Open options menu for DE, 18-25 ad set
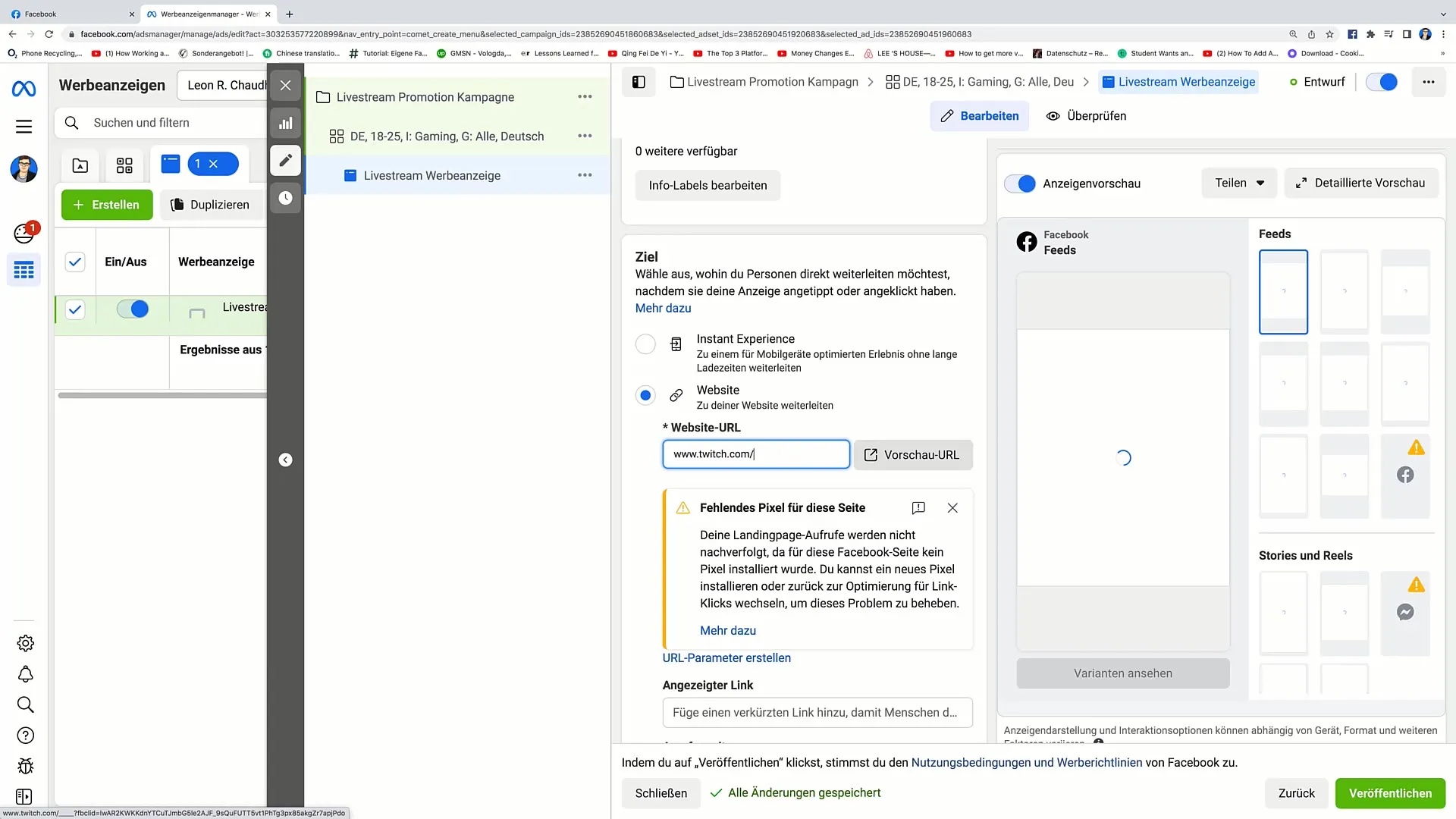This screenshot has width=1456, height=819. tap(585, 136)
